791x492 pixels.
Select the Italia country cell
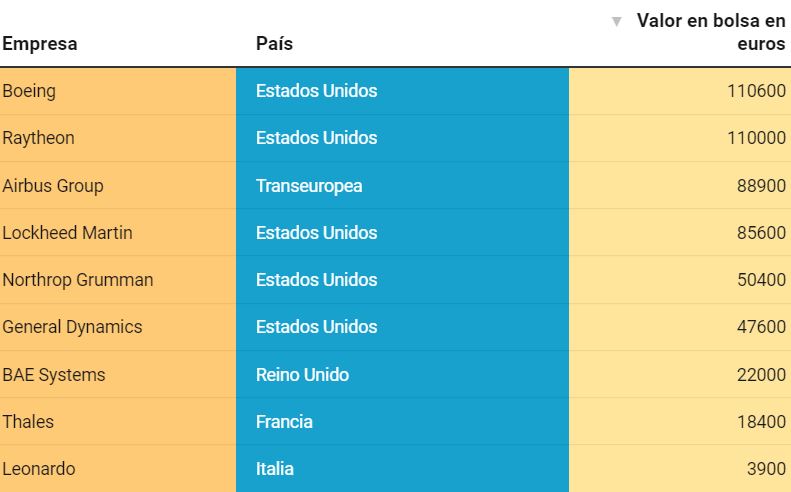coord(403,469)
